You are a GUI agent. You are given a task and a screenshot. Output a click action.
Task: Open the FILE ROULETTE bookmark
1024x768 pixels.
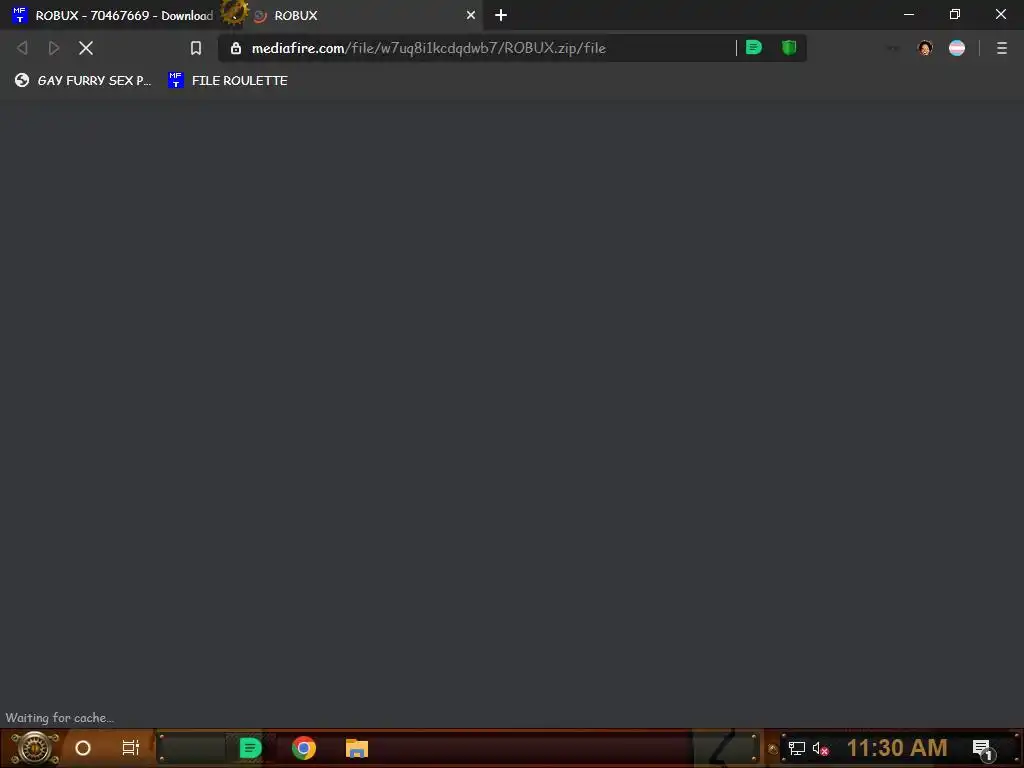[x=227, y=80]
